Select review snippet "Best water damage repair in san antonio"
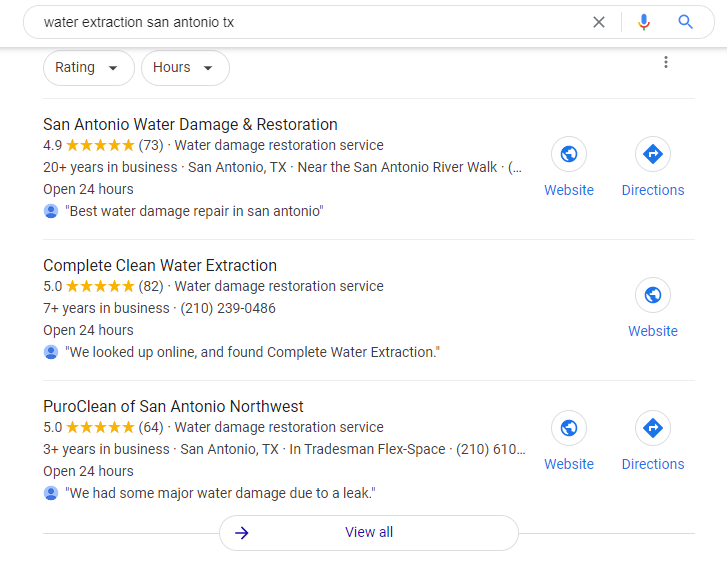Screen dimensions: 727x568 click(x=195, y=211)
